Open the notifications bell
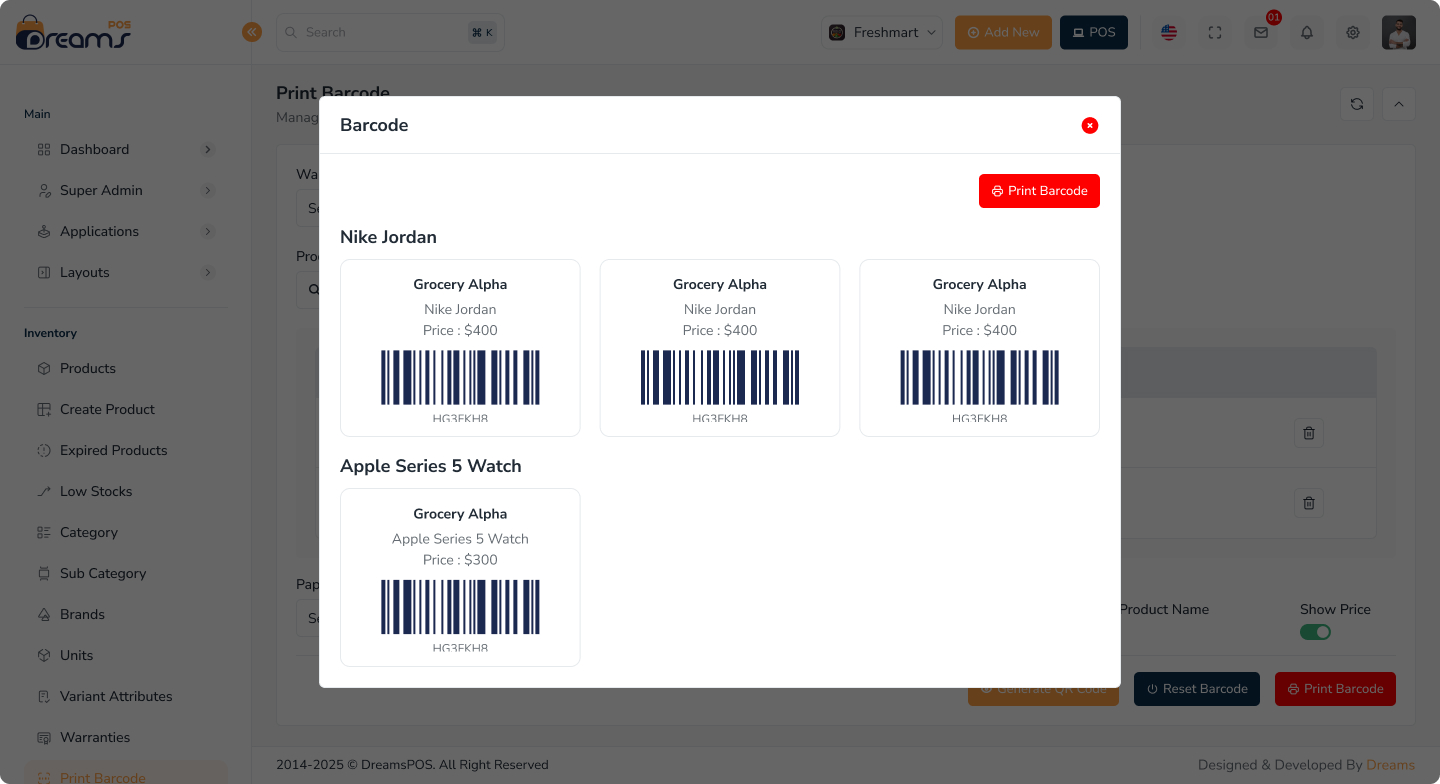 [1306, 32]
